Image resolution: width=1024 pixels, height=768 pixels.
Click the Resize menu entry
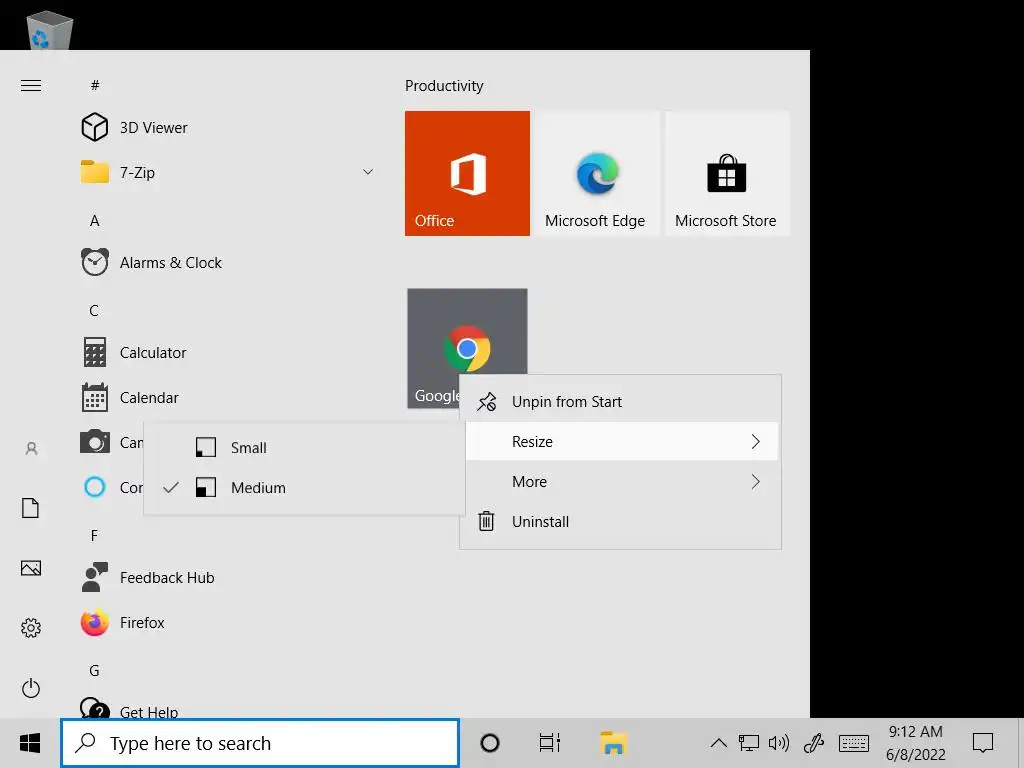(x=620, y=441)
